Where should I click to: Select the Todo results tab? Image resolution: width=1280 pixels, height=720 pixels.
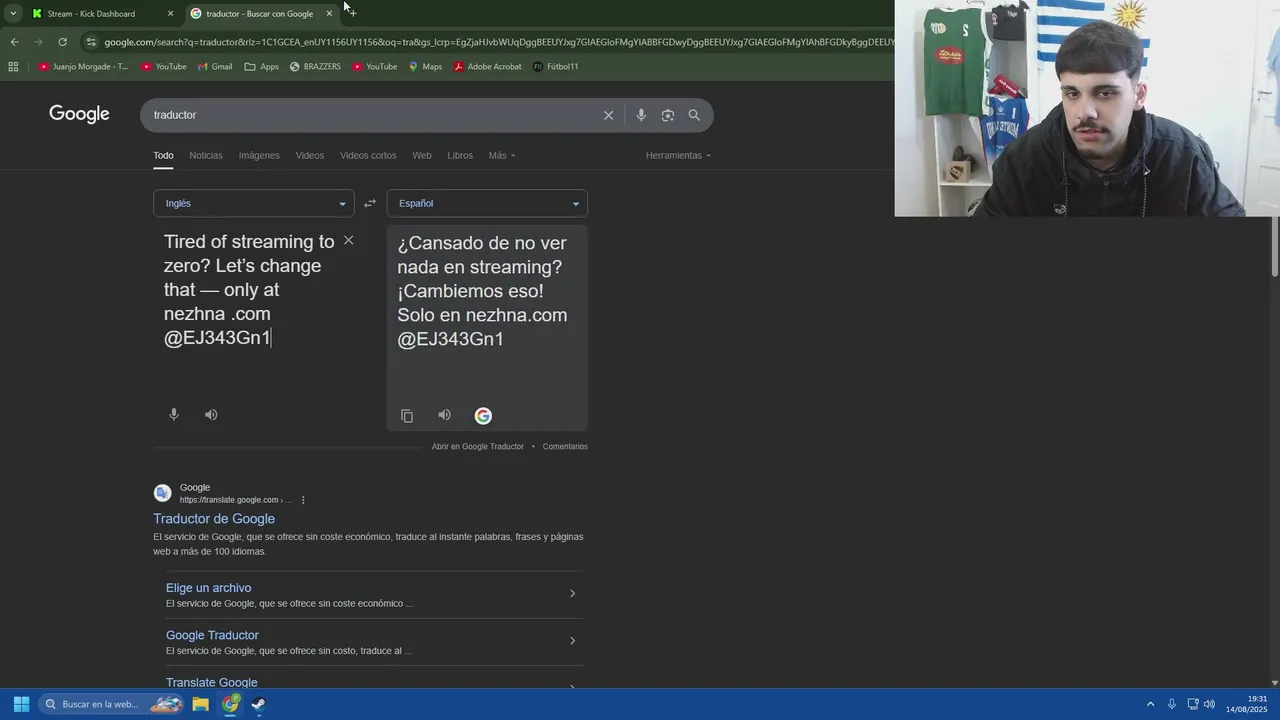163,155
